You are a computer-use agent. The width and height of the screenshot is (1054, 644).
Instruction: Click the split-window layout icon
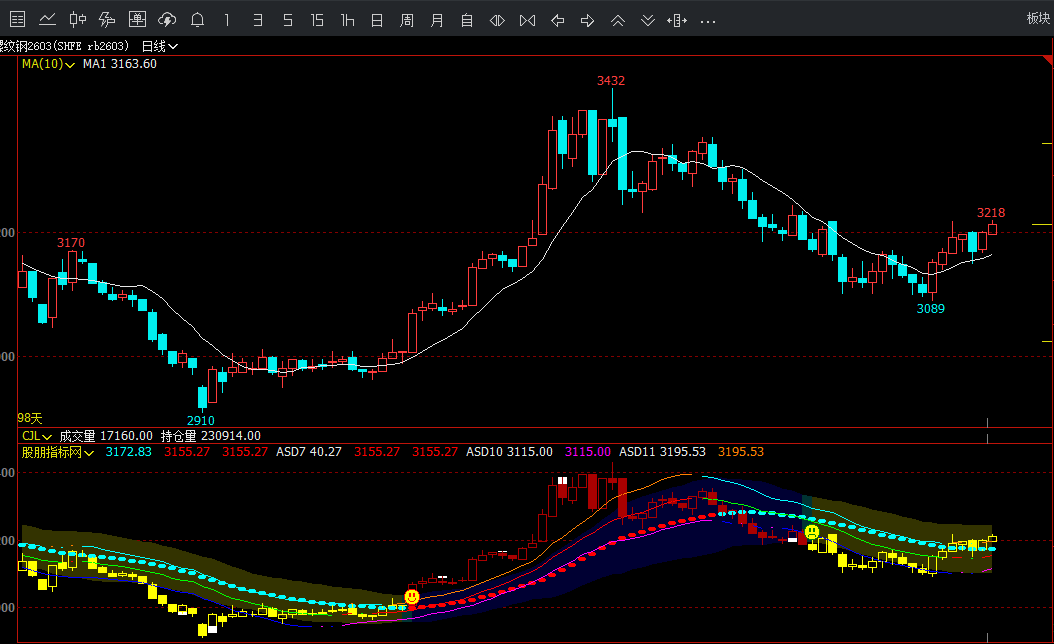pos(677,21)
